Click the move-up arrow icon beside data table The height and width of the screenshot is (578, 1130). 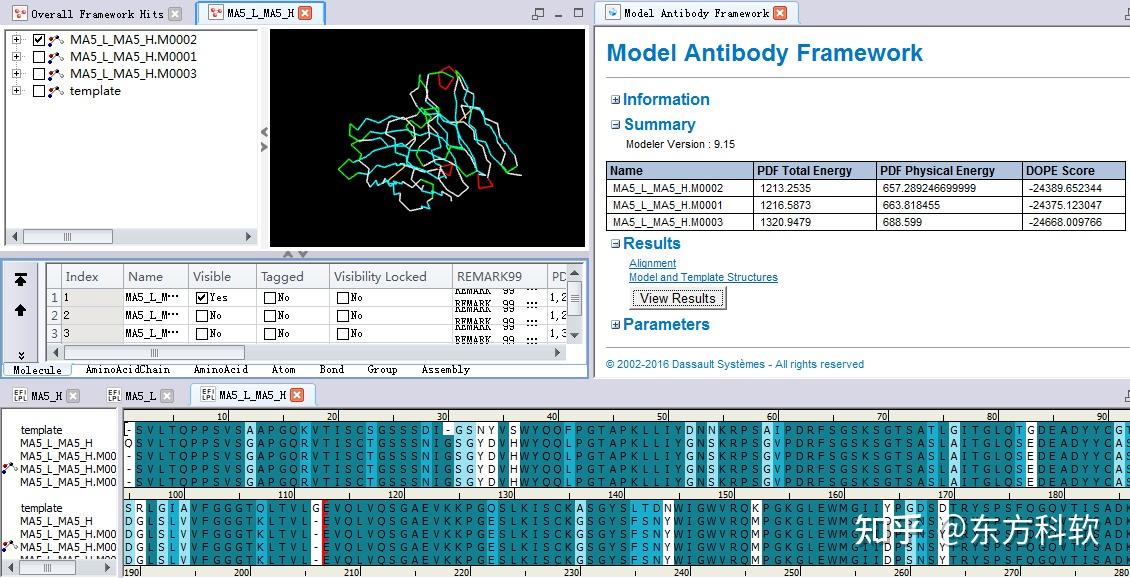(20, 310)
